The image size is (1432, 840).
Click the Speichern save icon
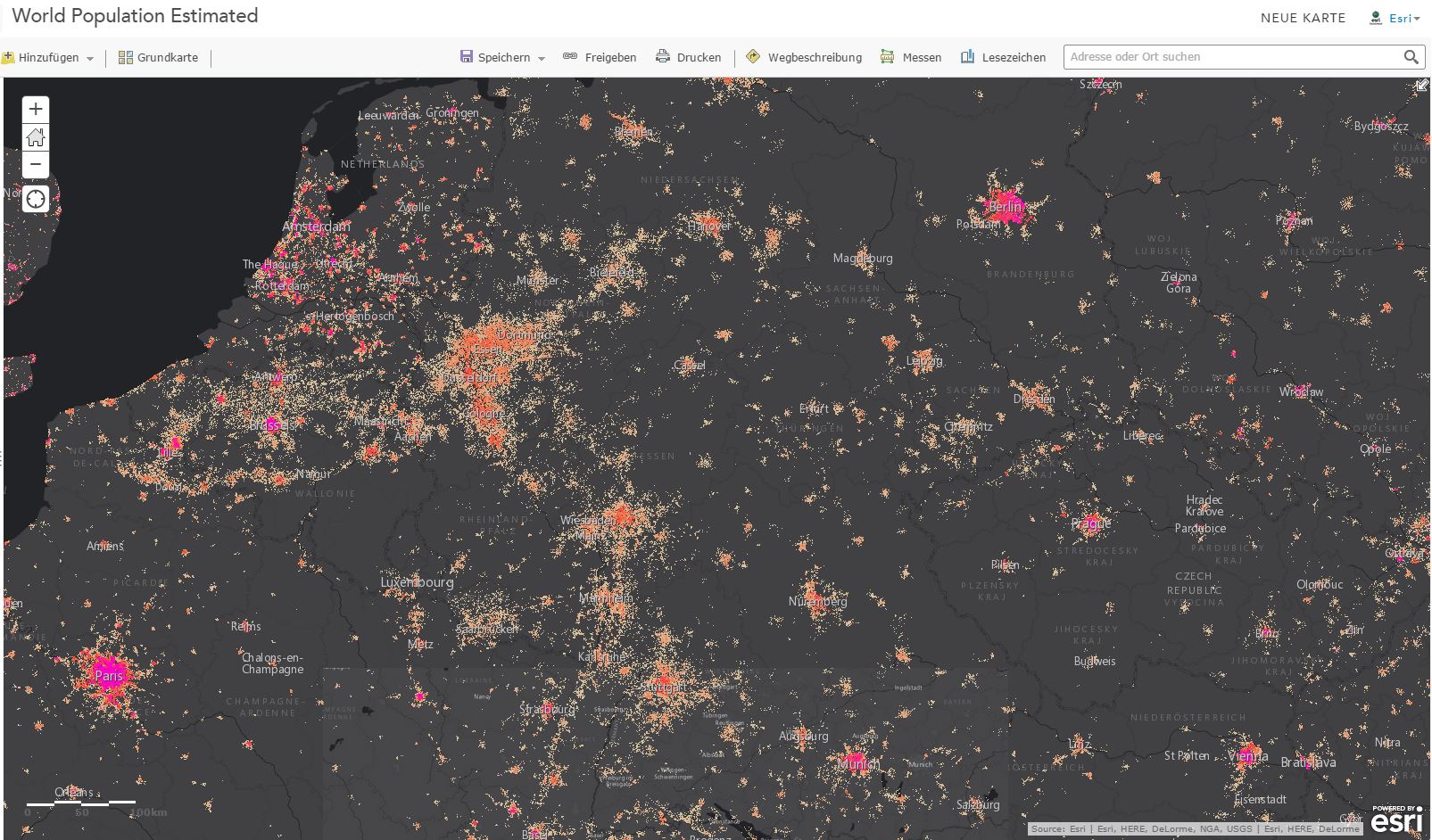467,56
